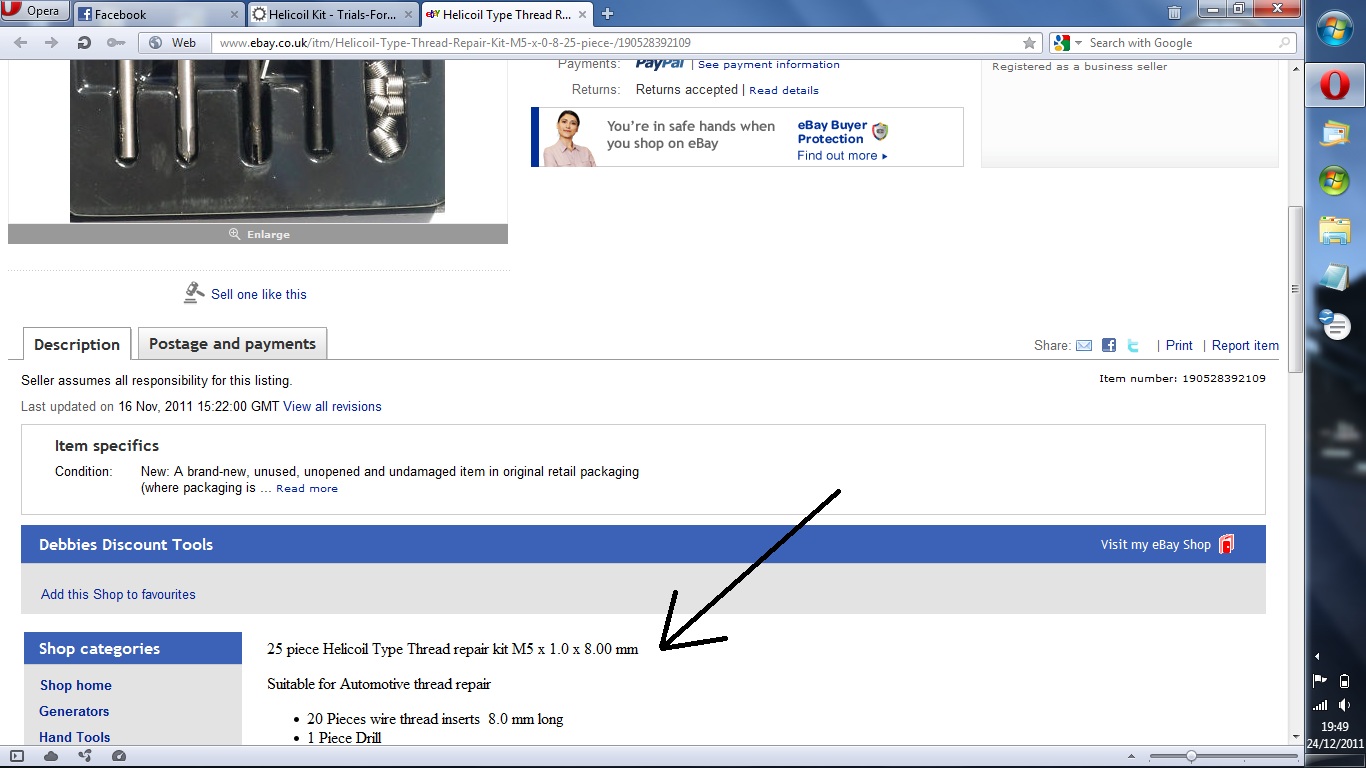
Task: Click the Opera Unite icon
Action: coord(85,756)
